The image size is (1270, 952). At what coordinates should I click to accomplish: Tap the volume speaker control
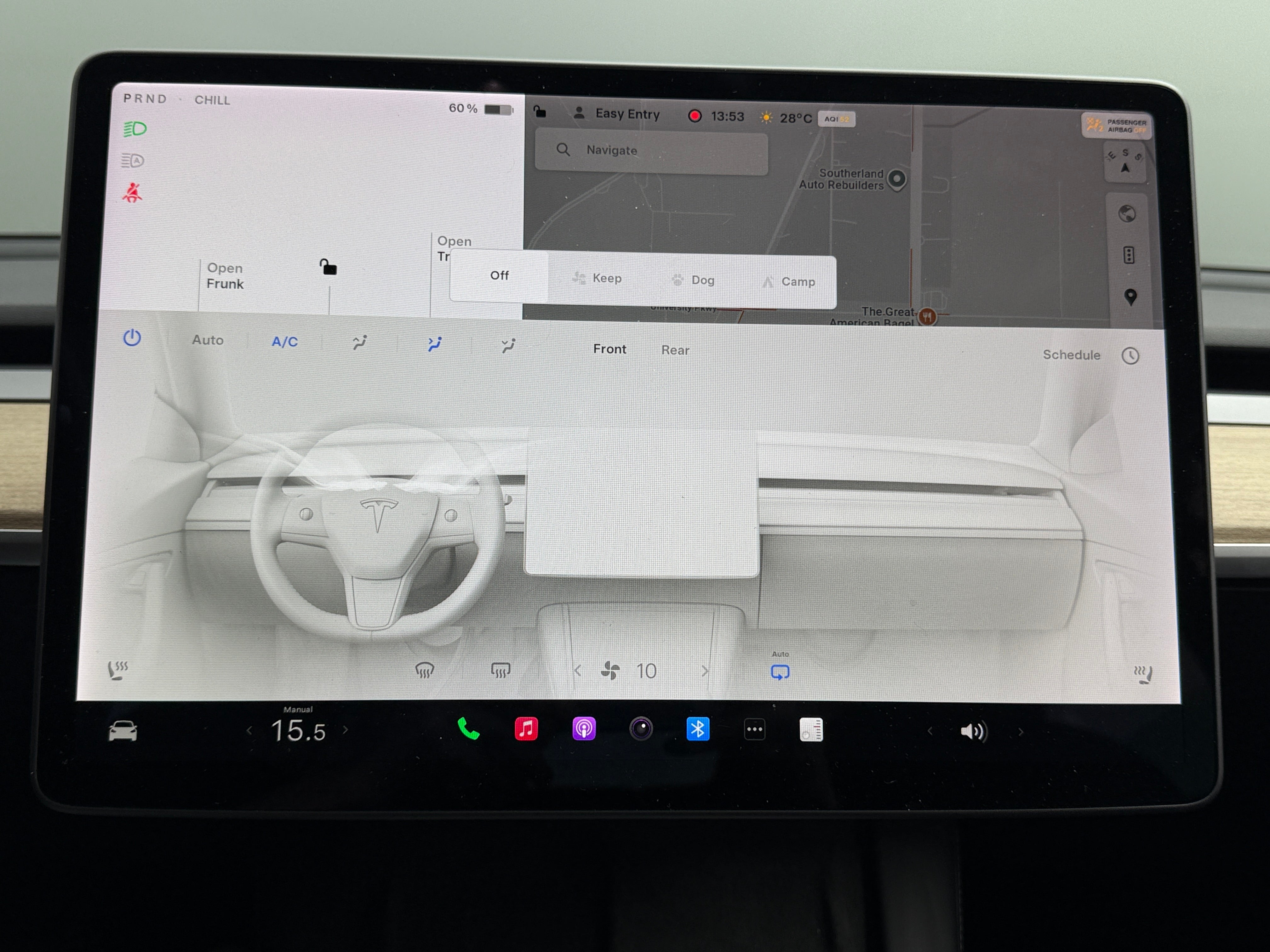pyautogui.click(x=973, y=732)
